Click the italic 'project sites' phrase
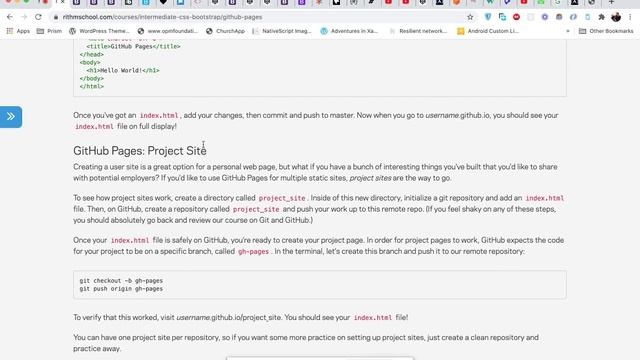 pyautogui.click(x=370, y=178)
